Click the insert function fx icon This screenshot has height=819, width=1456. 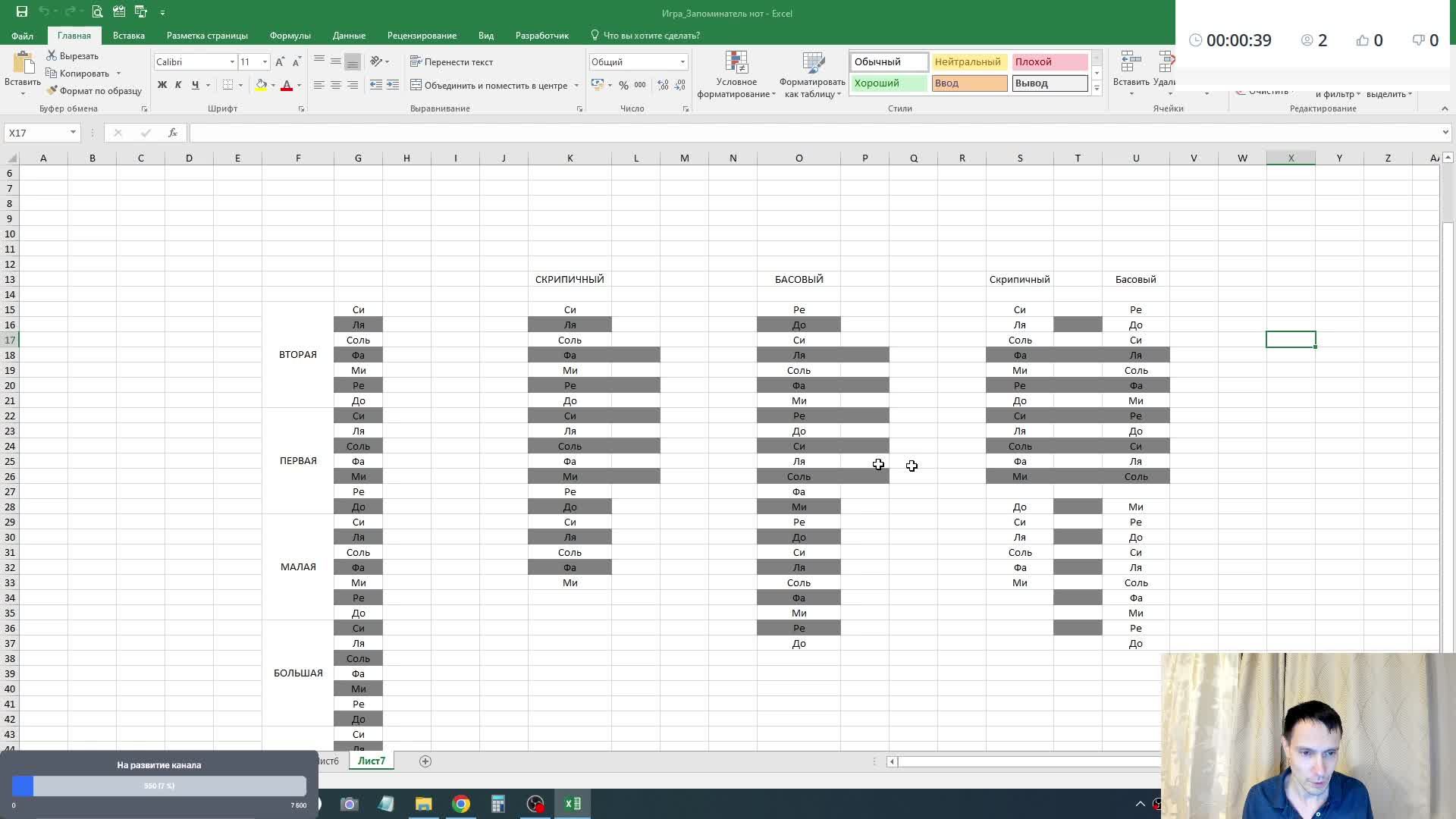173,133
